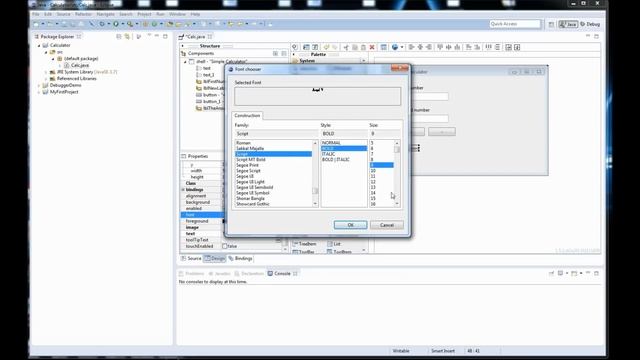Collapse the src folder node
The height and width of the screenshot is (360, 640).
(46, 52)
